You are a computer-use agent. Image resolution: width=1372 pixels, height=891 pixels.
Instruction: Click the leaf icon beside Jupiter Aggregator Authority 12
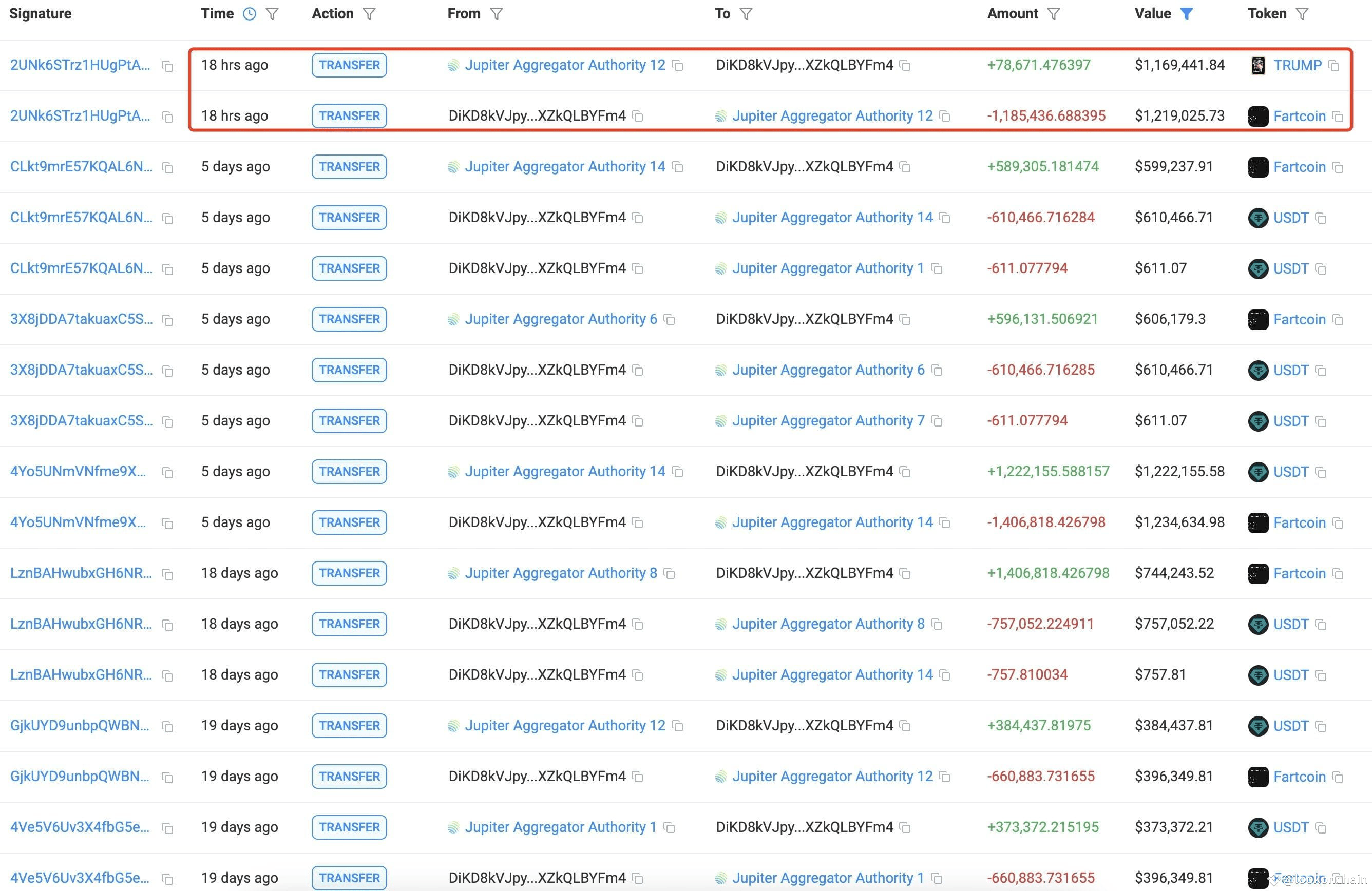click(x=453, y=65)
